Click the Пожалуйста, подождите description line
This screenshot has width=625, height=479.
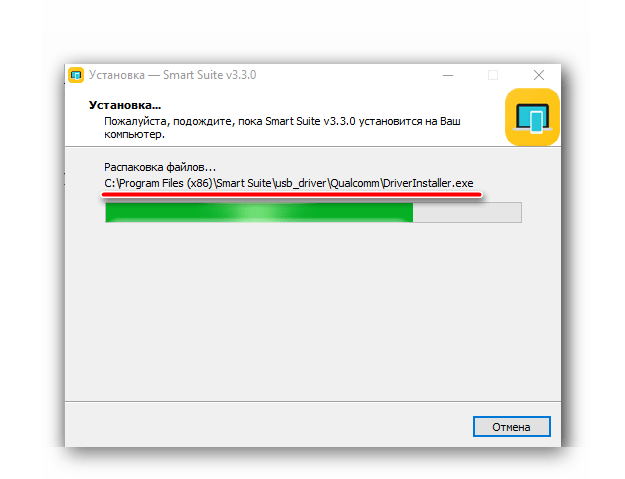coord(282,121)
